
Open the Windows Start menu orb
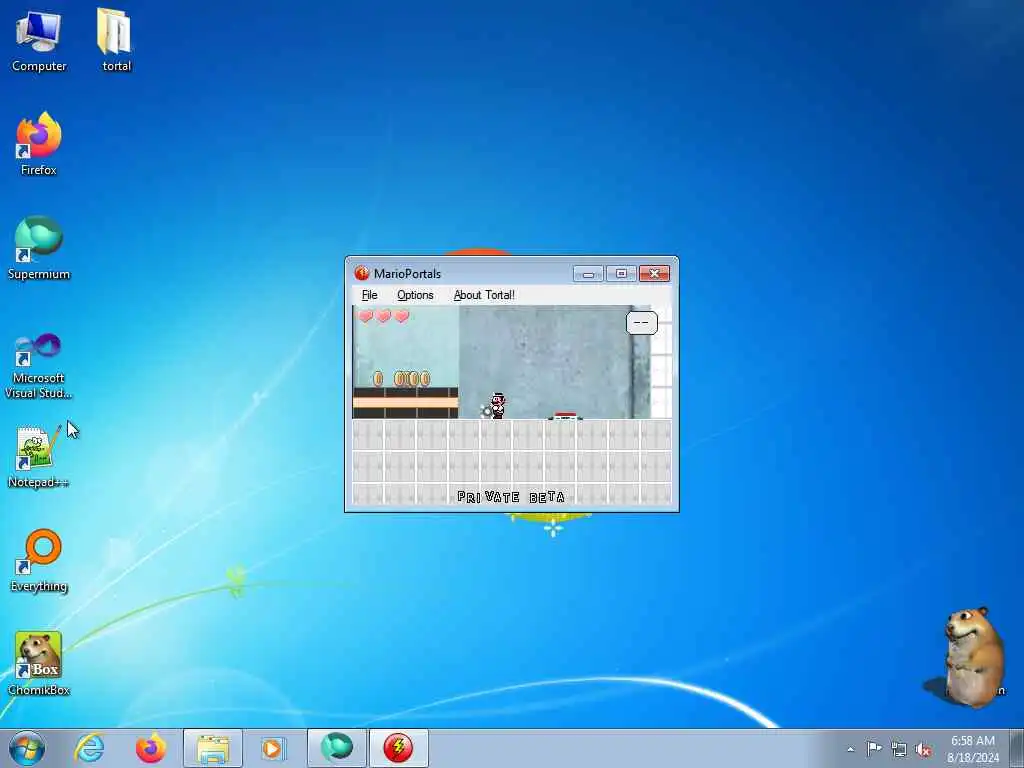pyautogui.click(x=27, y=748)
